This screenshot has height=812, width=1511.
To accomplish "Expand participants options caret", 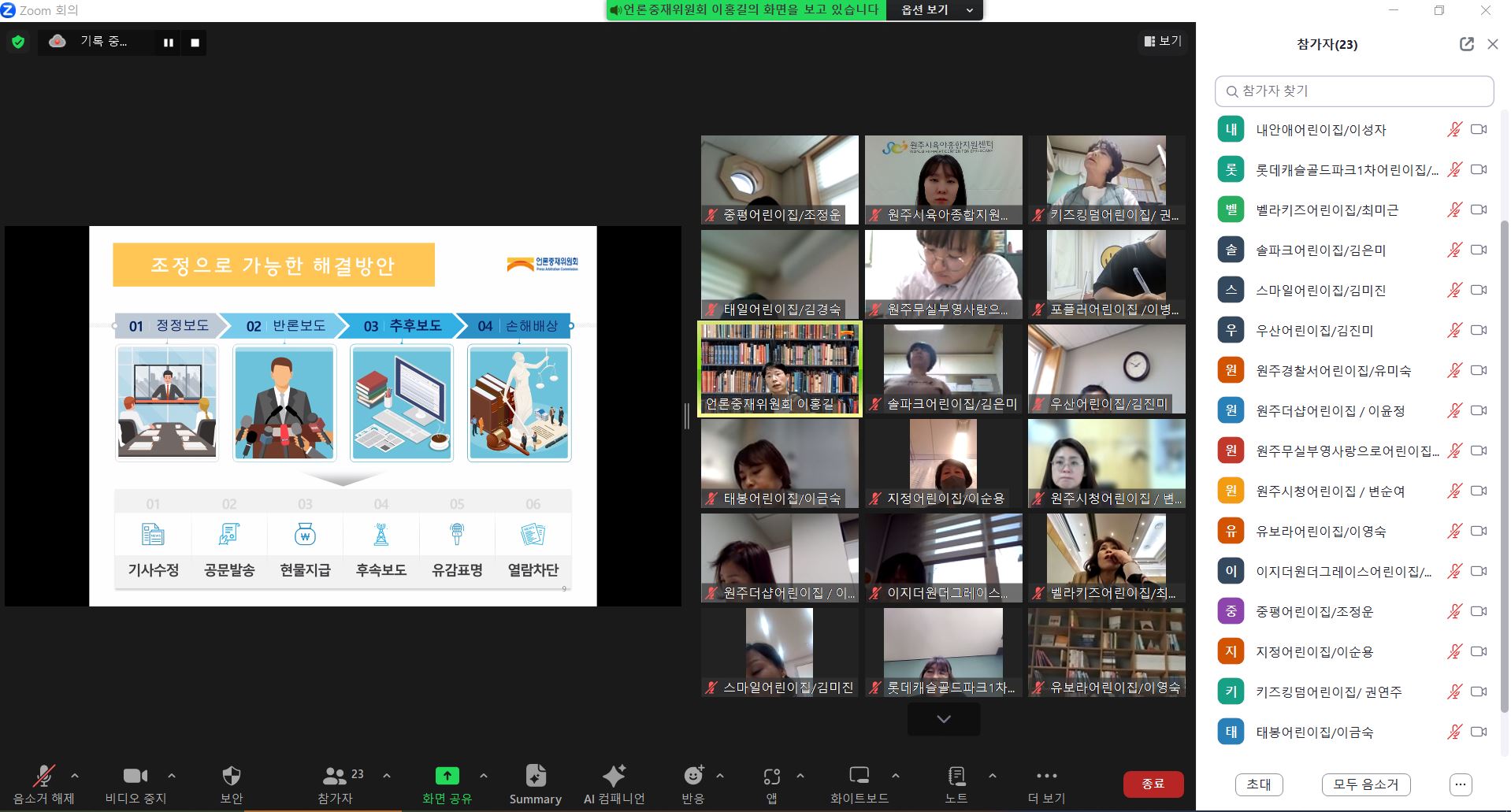I will [x=387, y=776].
